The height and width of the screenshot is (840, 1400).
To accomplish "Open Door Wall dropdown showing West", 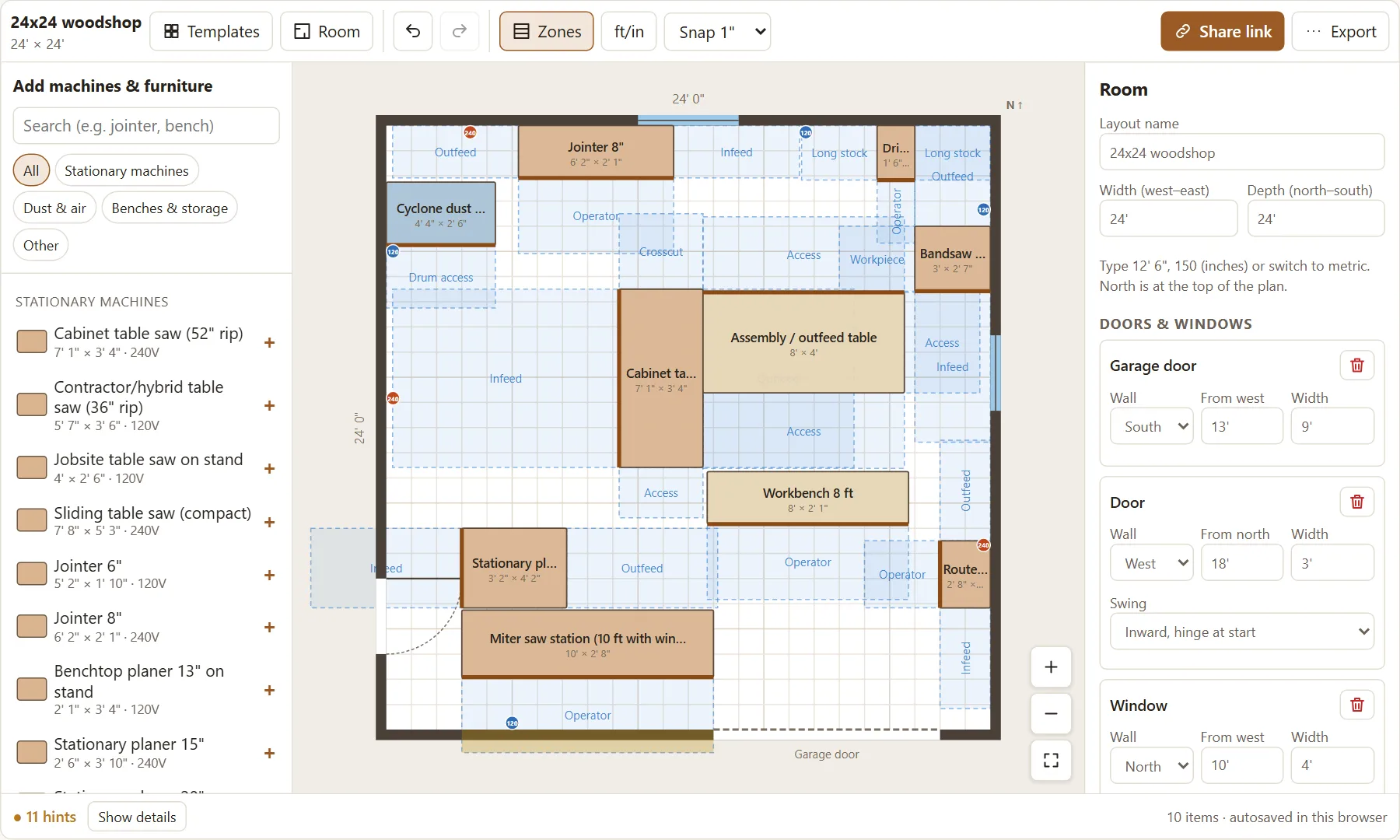I will 1152,563.
